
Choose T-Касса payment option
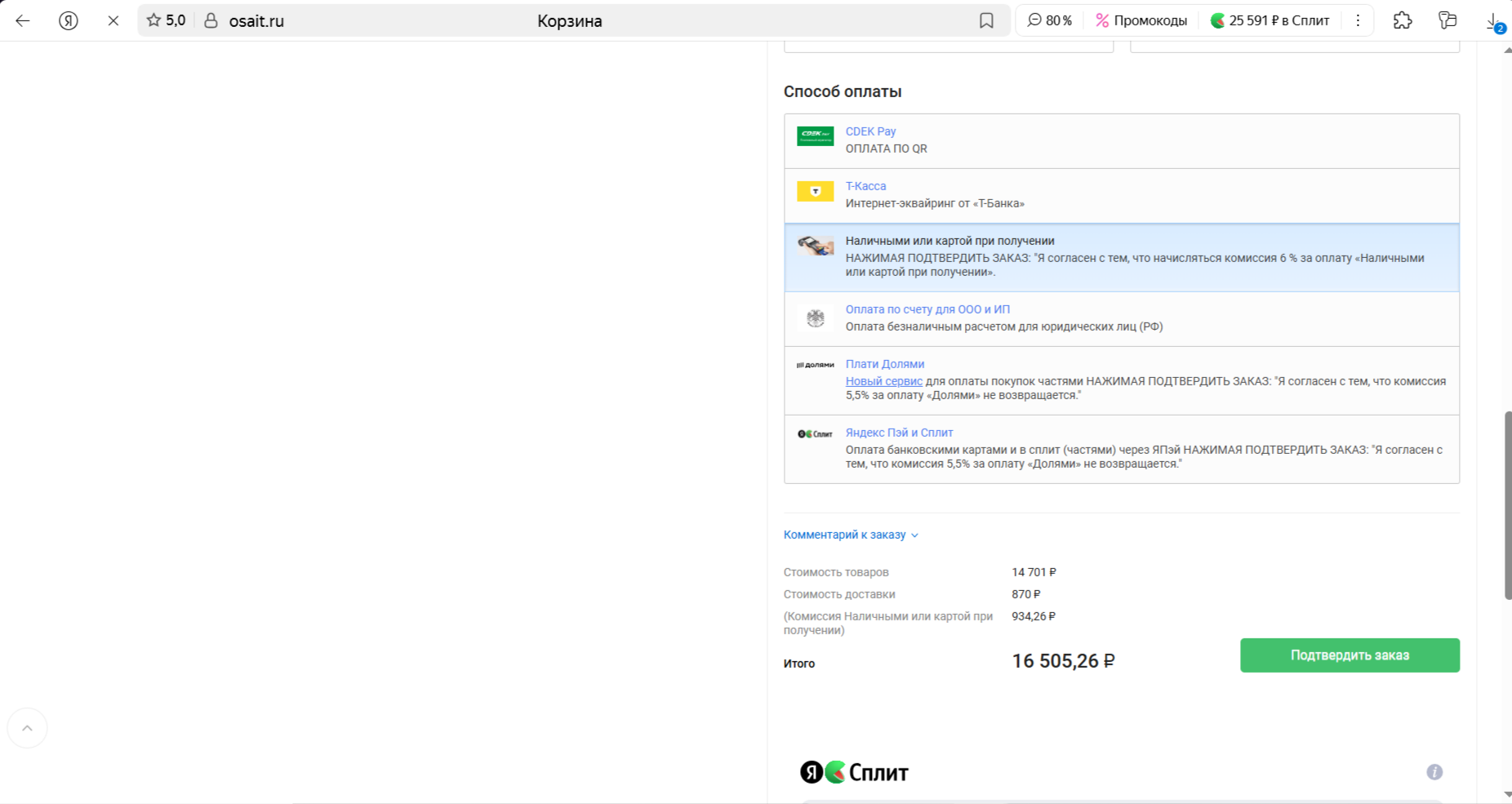[x=865, y=186]
